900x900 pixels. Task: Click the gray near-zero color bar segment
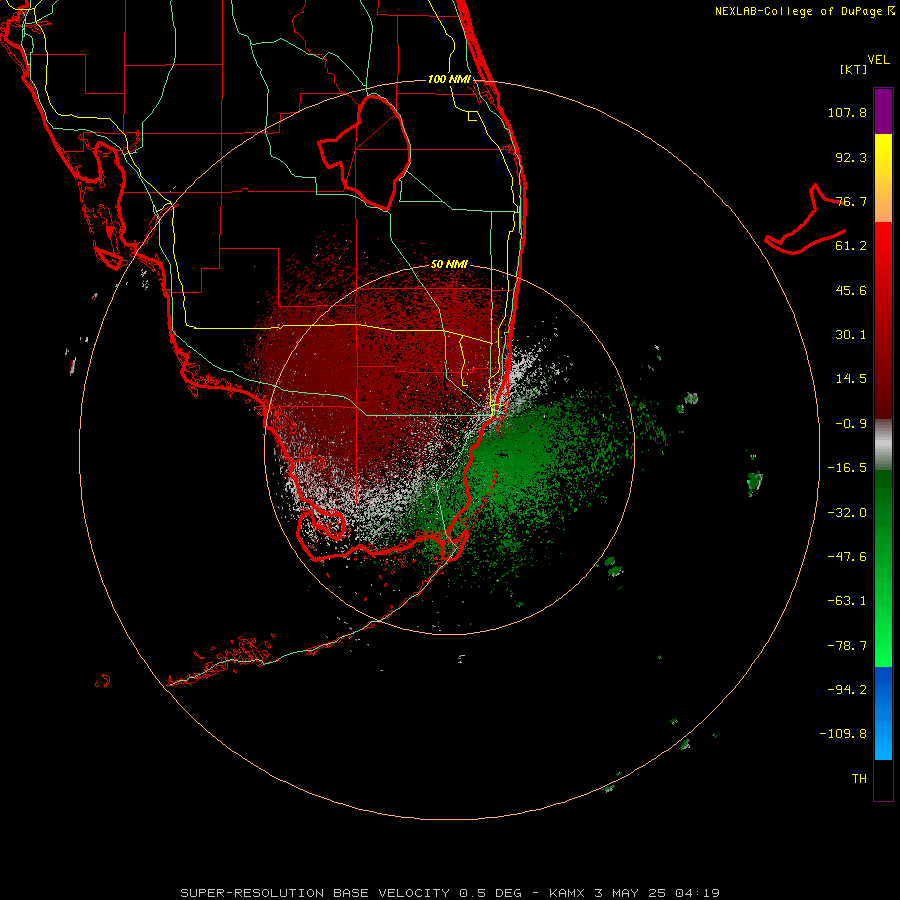[883, 445]
